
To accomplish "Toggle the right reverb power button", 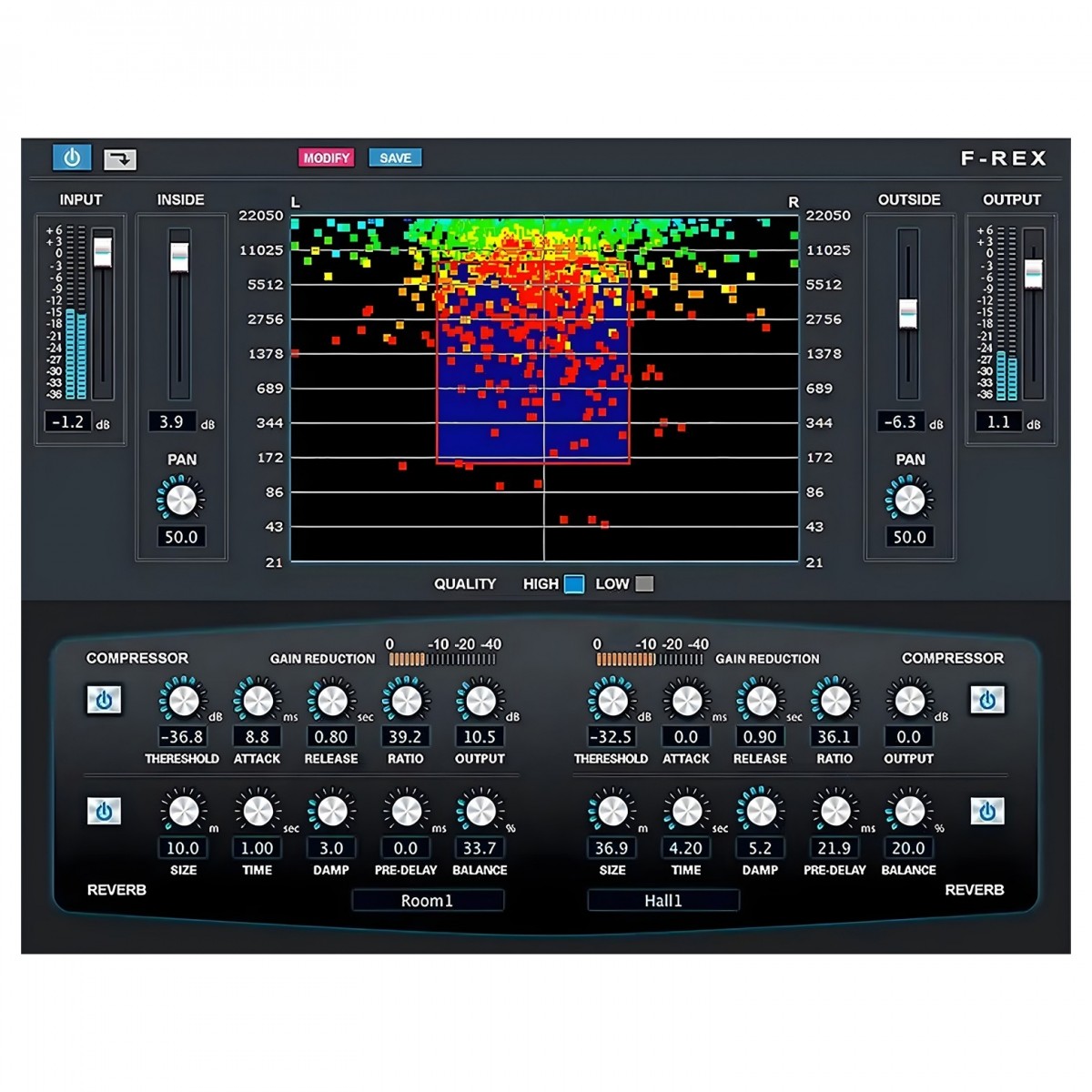I will (x=986, y=811).
